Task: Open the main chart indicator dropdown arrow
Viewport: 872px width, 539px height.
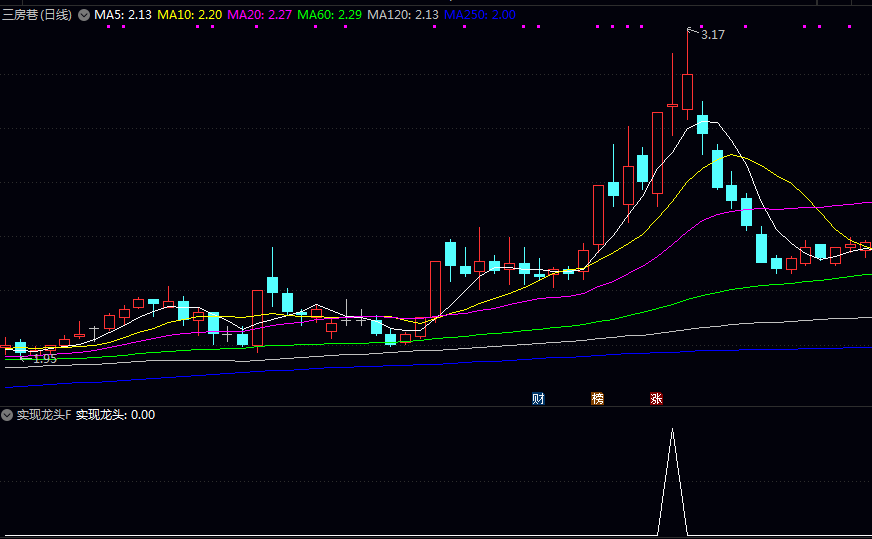Action: pyautogui.click(x=83, y=15)
